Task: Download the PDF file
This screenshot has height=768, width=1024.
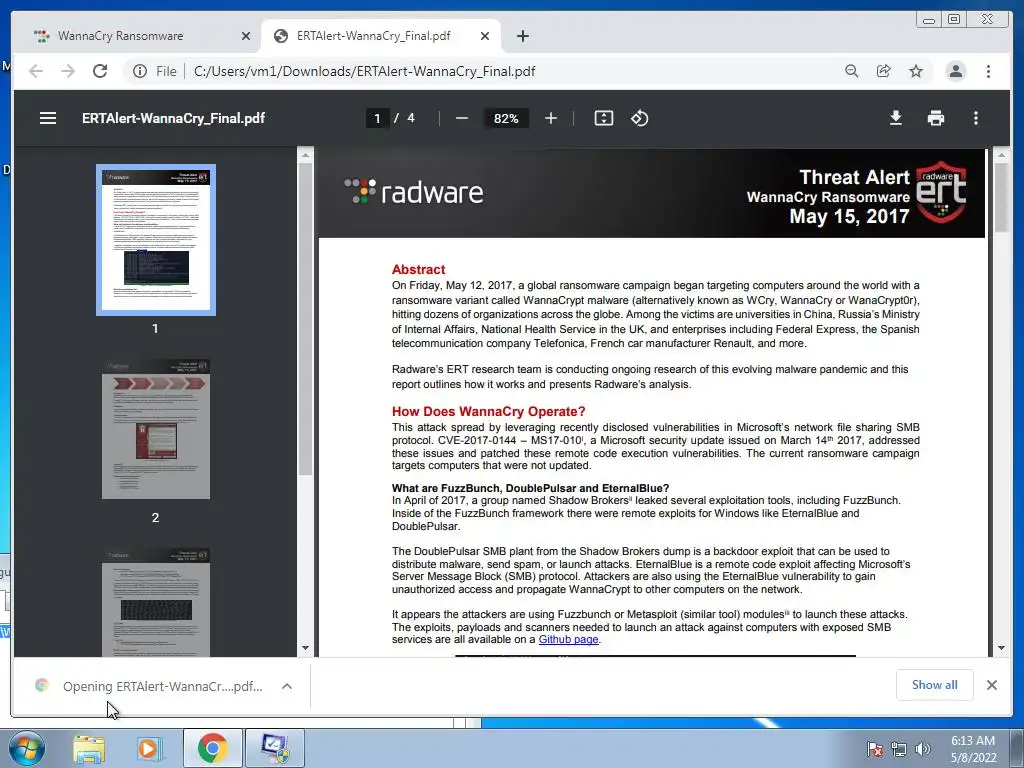Action: [x=895, y=118]
